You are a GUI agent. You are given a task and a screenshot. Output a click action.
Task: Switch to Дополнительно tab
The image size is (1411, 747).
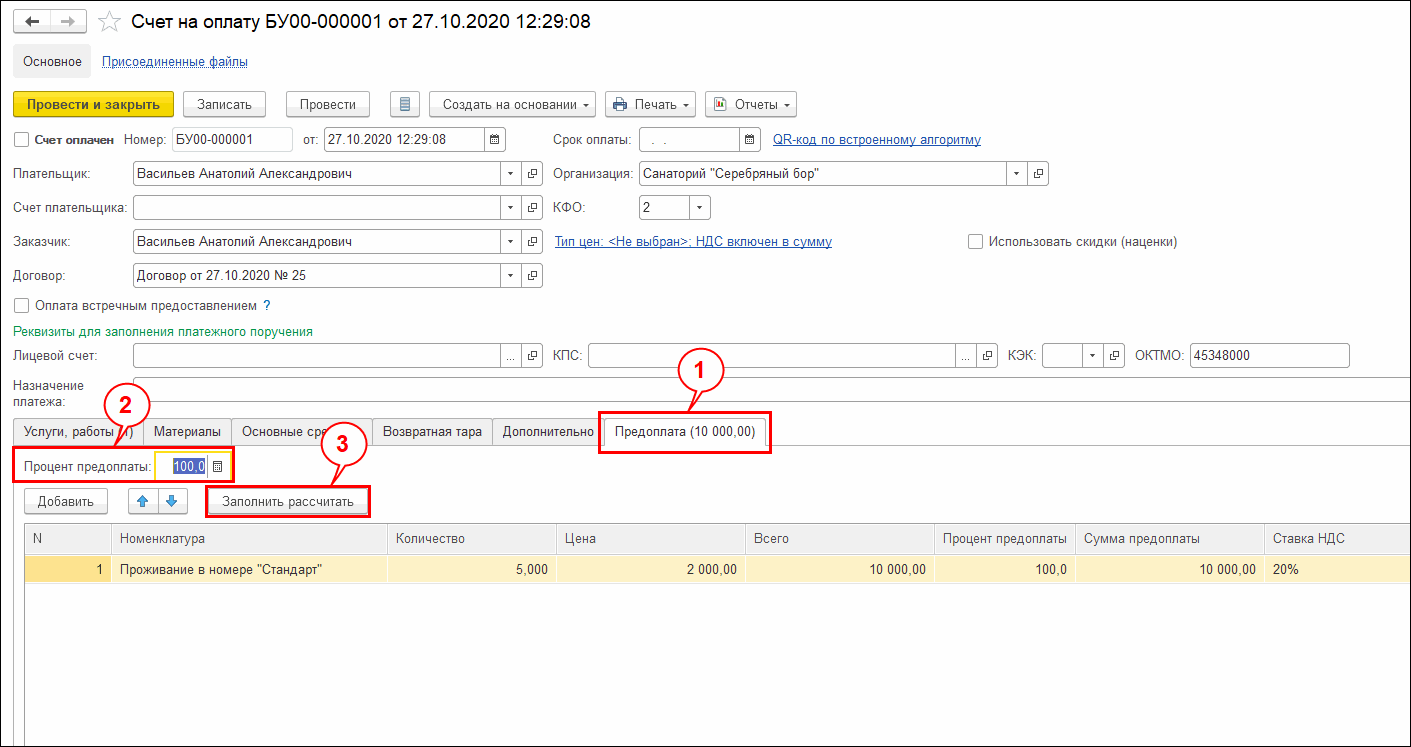click(x=547, y=431)
